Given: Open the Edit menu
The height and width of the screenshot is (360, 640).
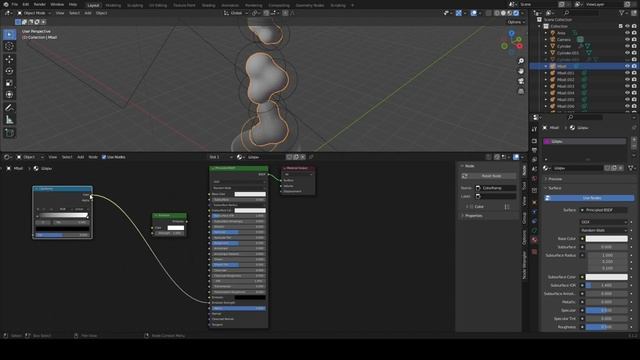Looking at the screenshot, I should tap(26, 4).
